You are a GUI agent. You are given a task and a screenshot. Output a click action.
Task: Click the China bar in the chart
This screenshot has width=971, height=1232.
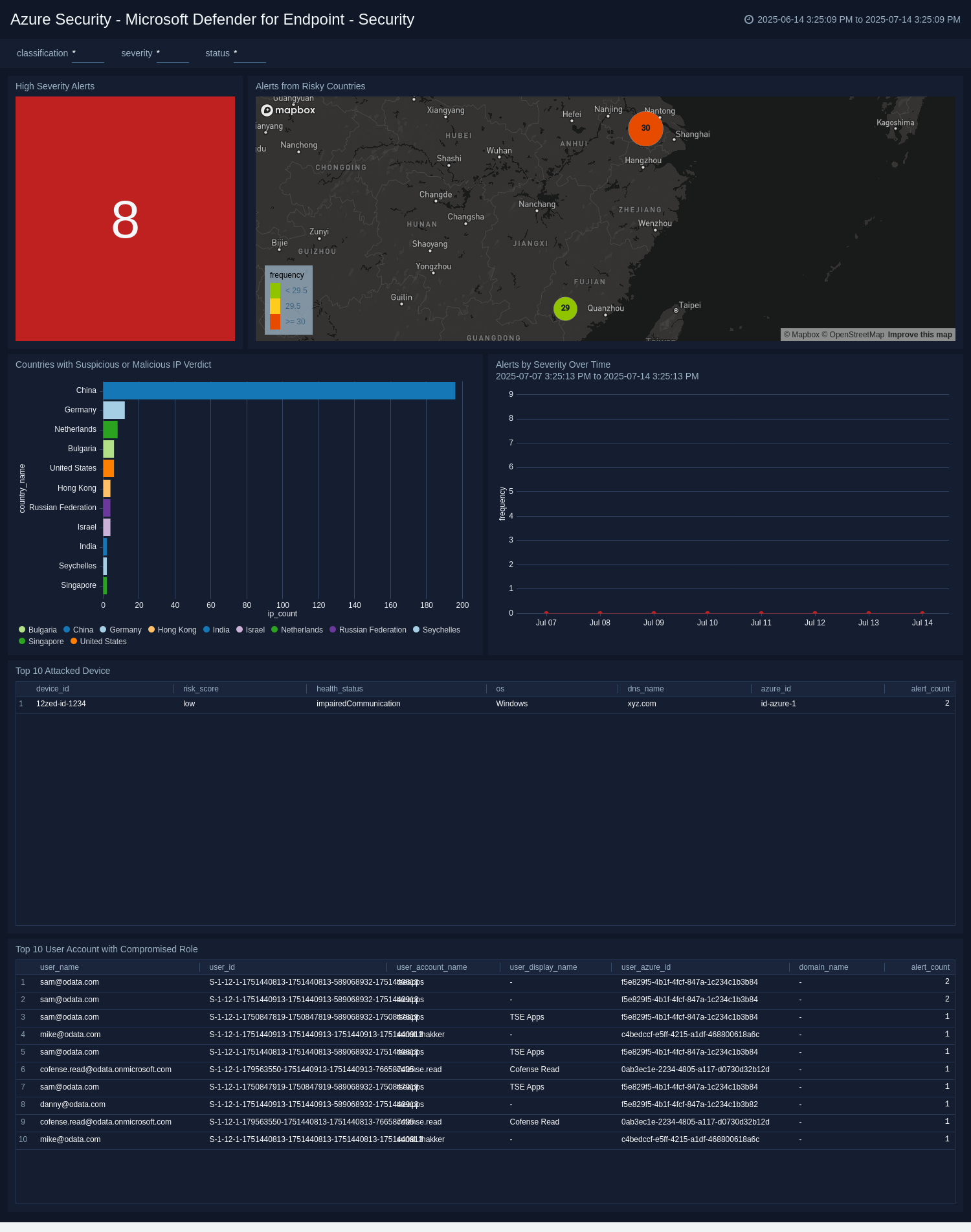point(279,390)
